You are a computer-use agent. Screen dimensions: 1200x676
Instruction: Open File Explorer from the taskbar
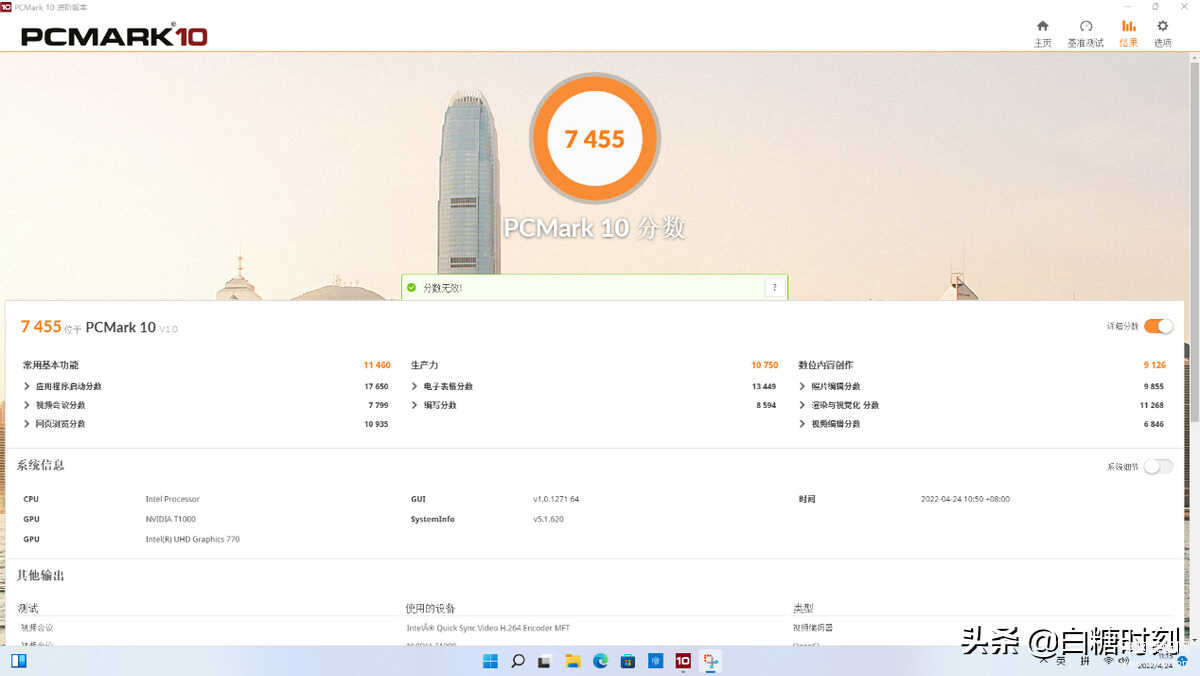point(573,661)
